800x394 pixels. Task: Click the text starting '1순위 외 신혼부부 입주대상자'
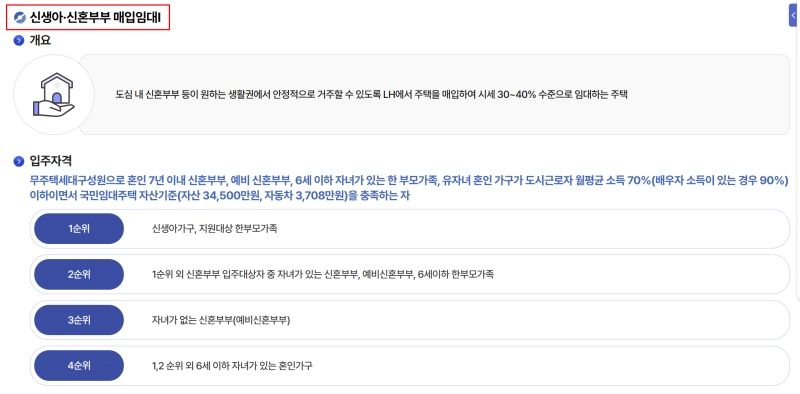click(323, 275)
